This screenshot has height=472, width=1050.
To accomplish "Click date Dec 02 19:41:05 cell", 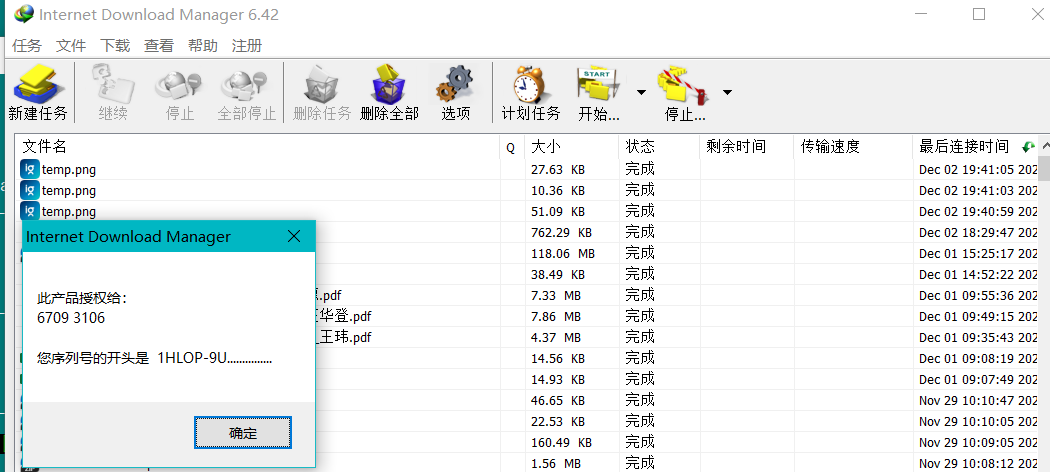I will pos(978,170).
